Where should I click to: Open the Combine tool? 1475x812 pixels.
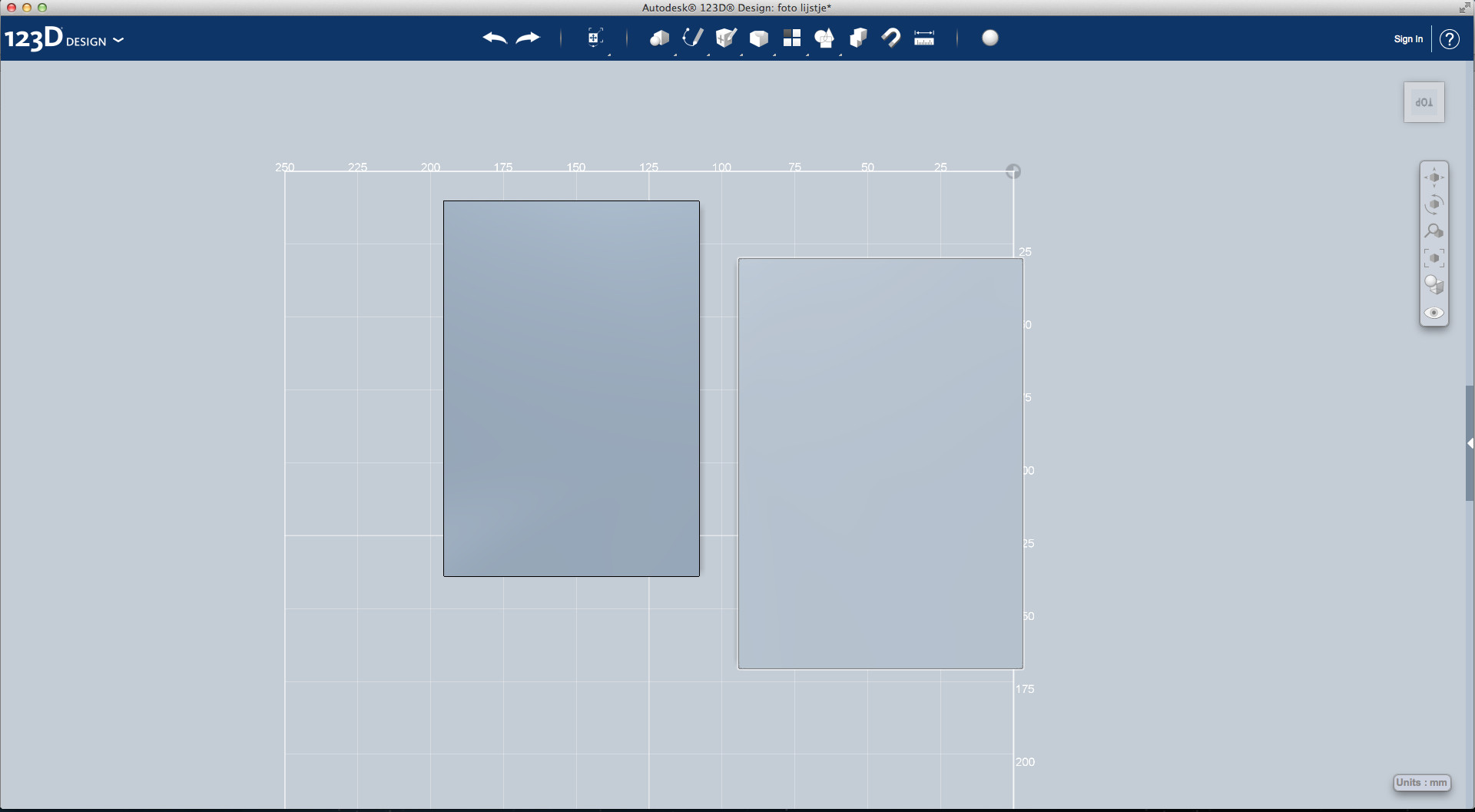click(858, 38)
